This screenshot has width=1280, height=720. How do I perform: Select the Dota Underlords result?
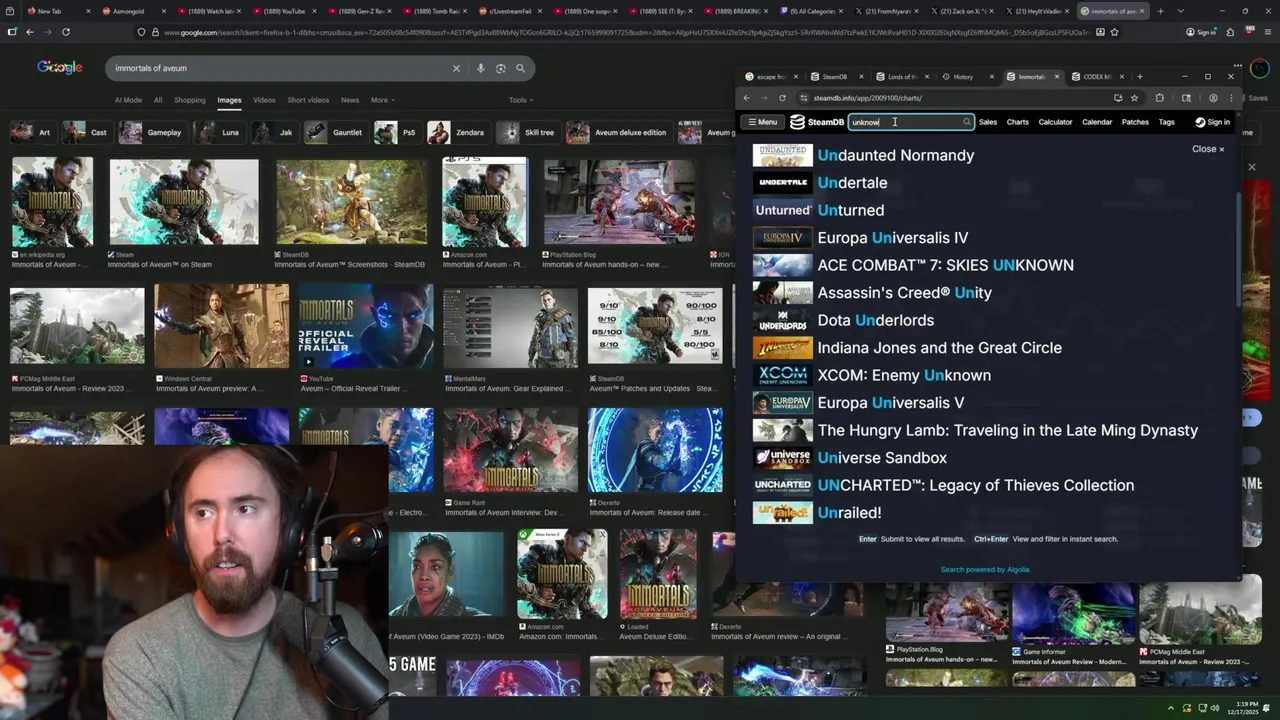click(x=988, y=320)
